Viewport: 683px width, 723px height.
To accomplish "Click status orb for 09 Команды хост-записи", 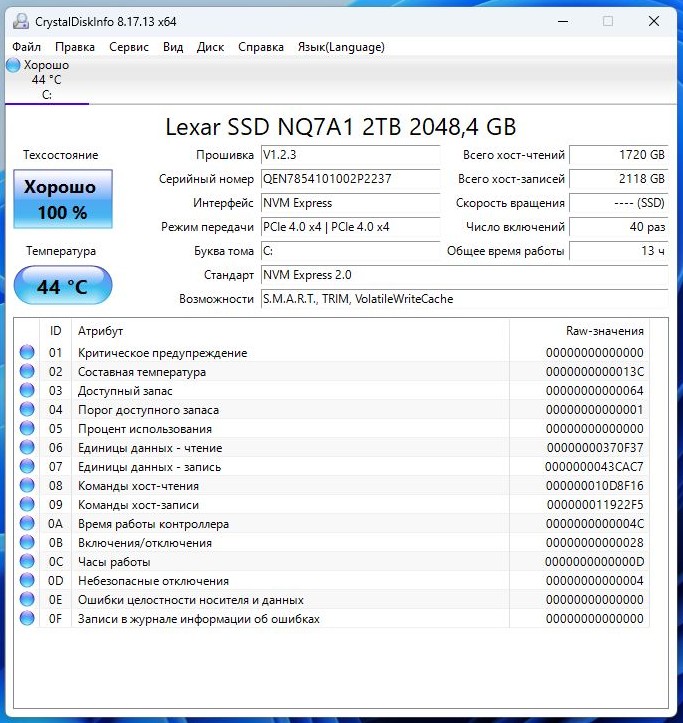I will (x=27, y=504).
